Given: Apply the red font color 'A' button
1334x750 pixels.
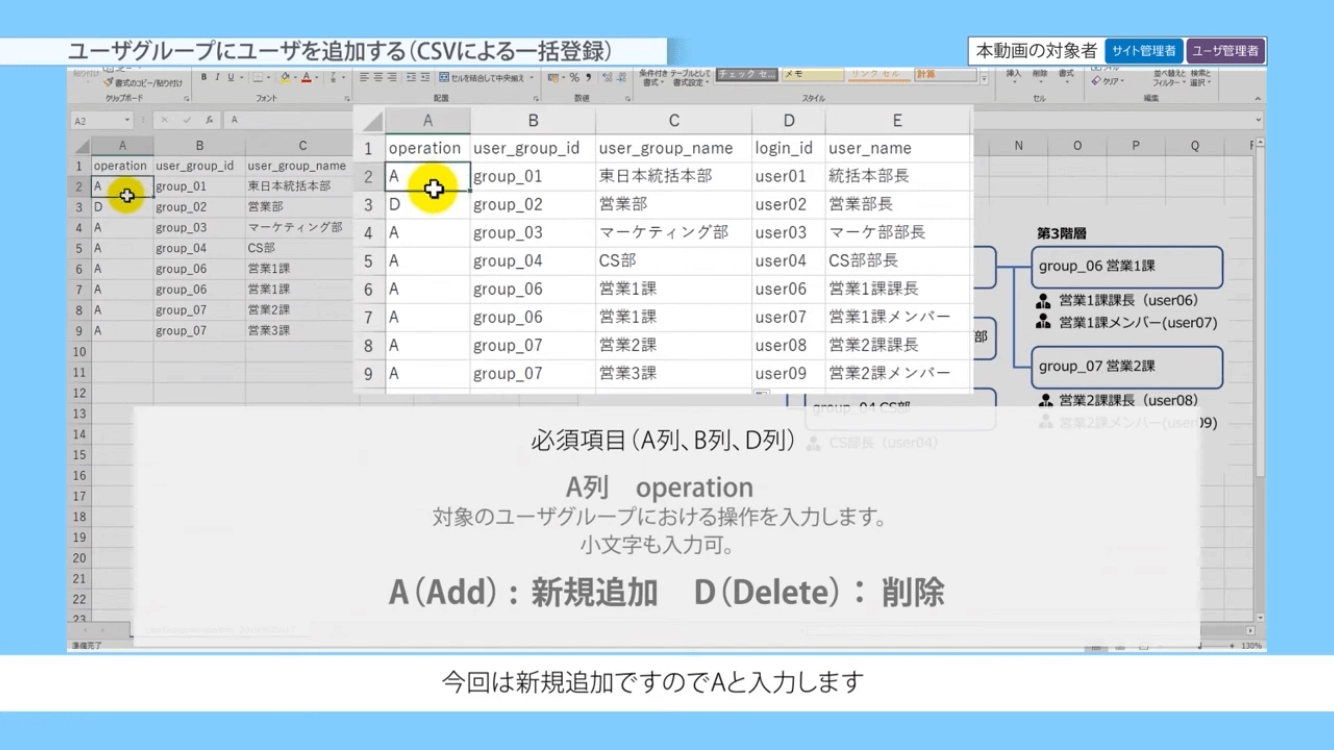Looking at the screenshot, I should pos(306,78).
